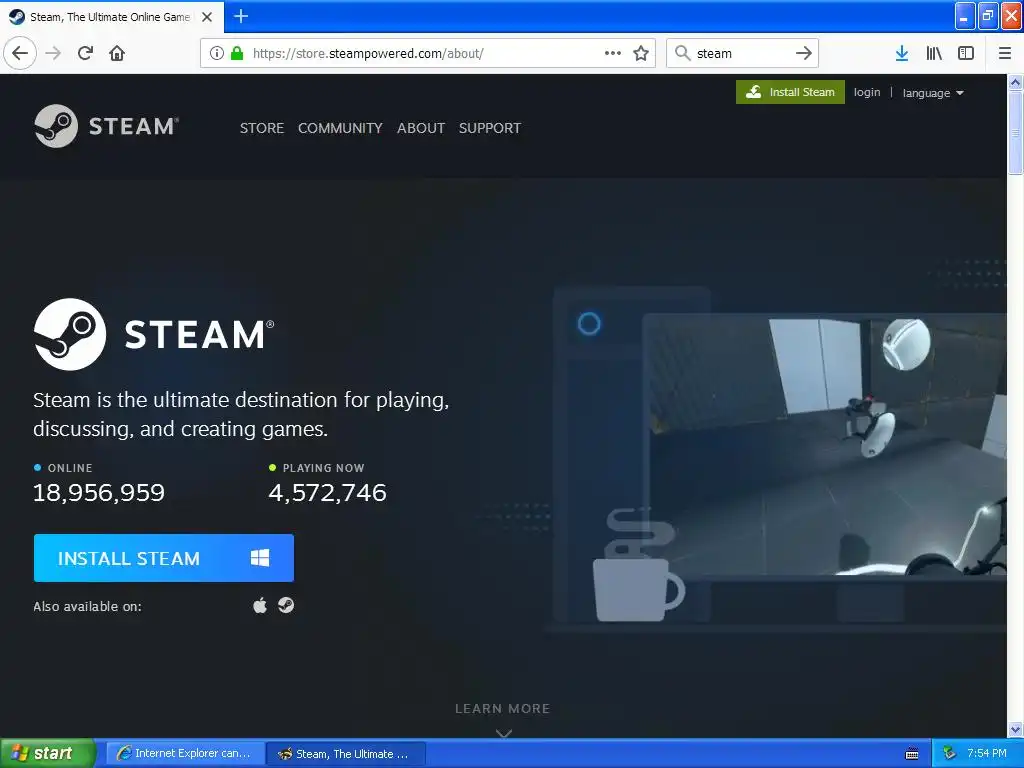
Task: Open a new tab with the plus button
Action: pyautogui.click(x=241, y=16)
